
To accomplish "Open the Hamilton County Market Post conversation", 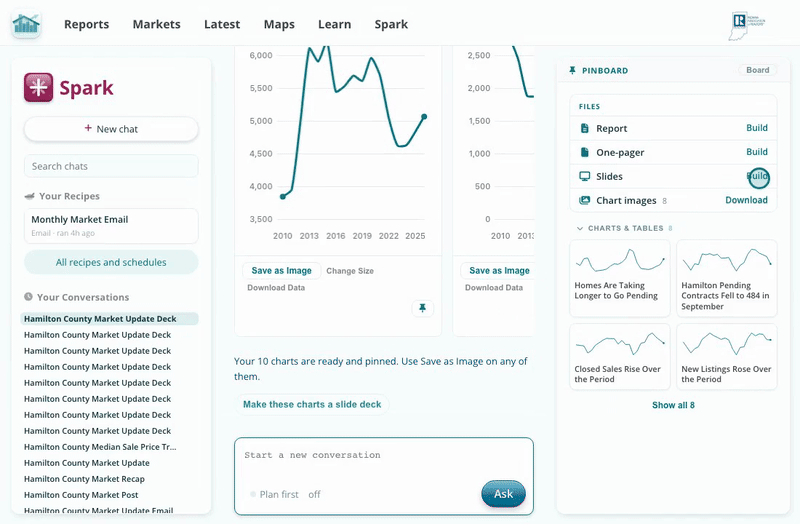I will coord(81,495).
